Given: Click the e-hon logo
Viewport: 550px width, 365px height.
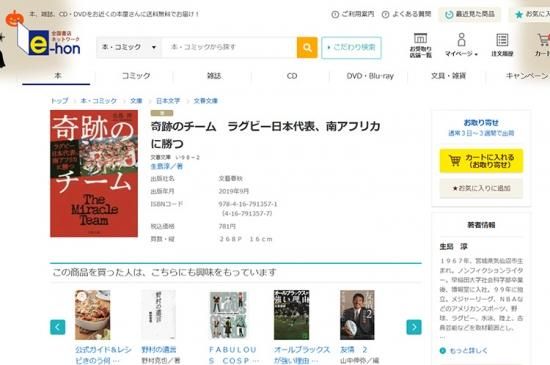Looking at the screenshot, I should 49,41.
